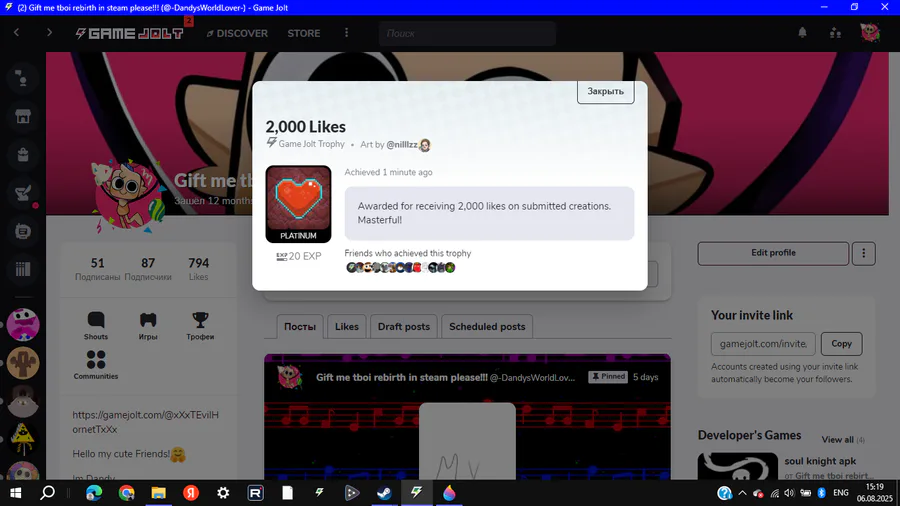Open the Windows Start menu

[x=15, y=493]
